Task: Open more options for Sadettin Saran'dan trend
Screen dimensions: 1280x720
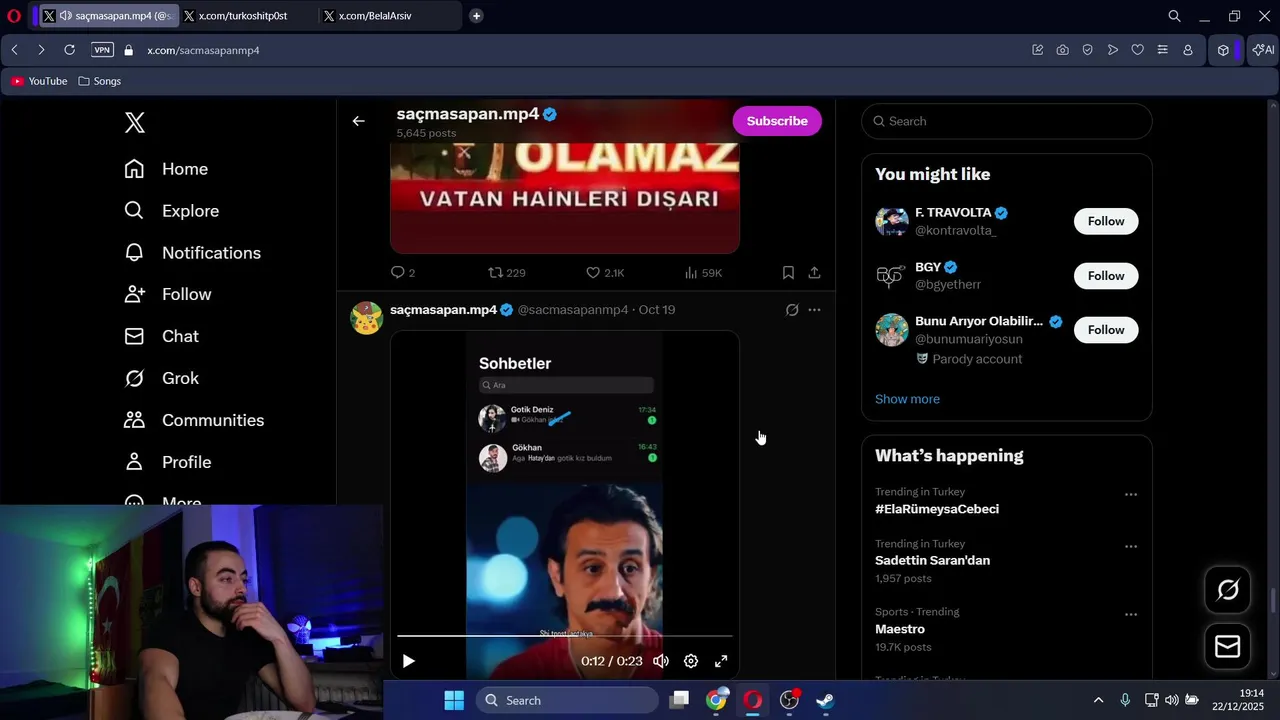Action: click(x=1131, y=546)
